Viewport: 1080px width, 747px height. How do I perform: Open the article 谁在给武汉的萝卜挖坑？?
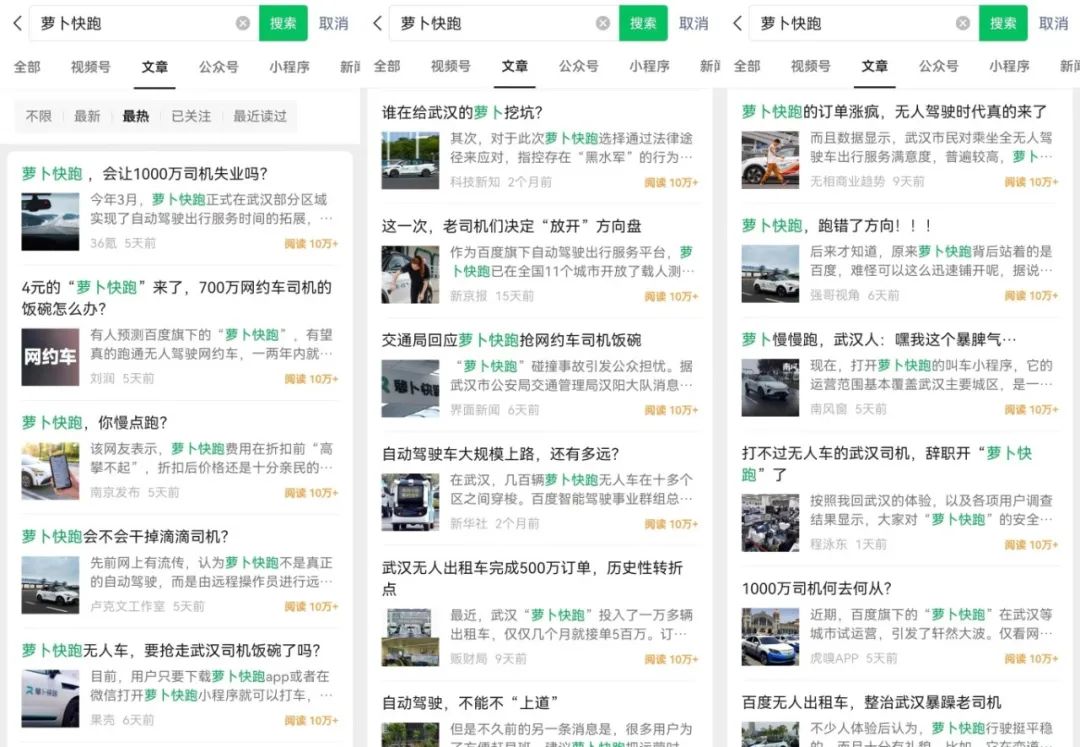coord(462,113)
